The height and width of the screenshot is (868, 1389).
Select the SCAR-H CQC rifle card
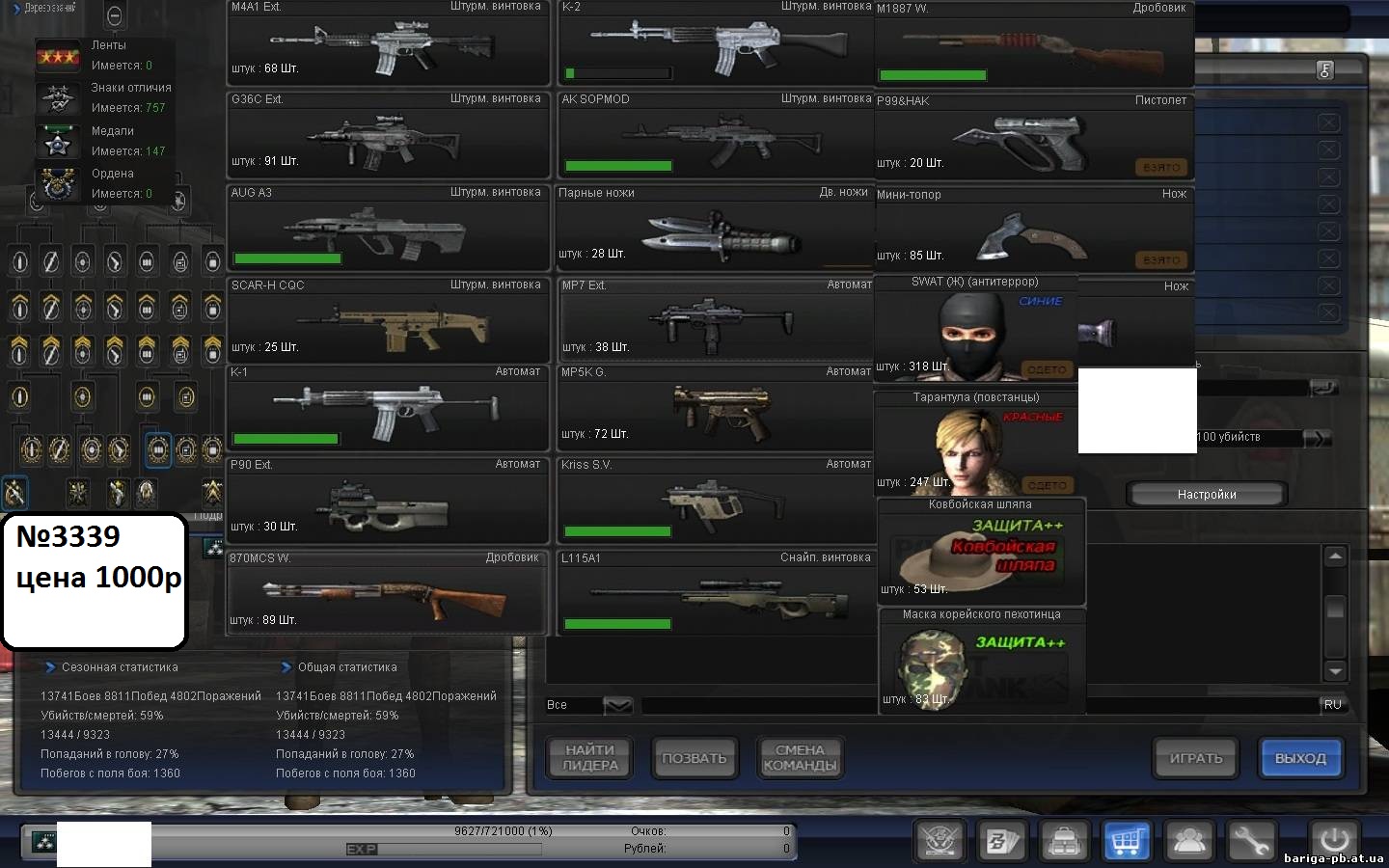(388, 320)
